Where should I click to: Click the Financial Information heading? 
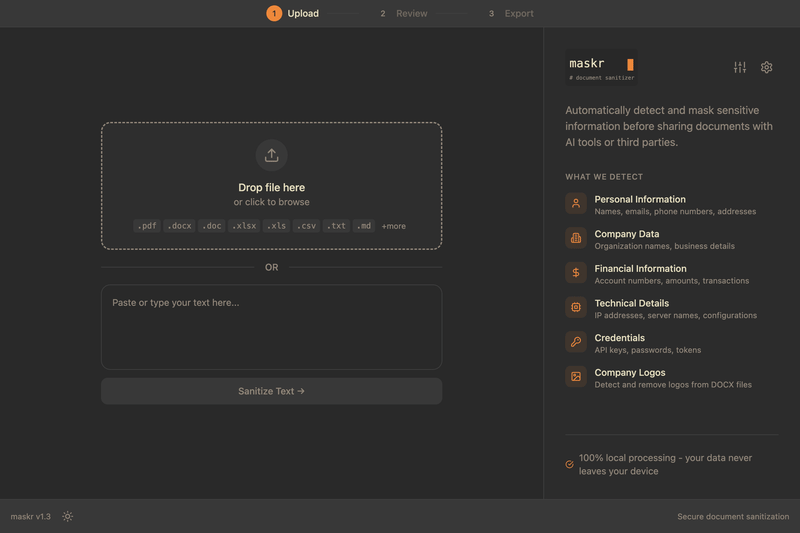point(640,269)
